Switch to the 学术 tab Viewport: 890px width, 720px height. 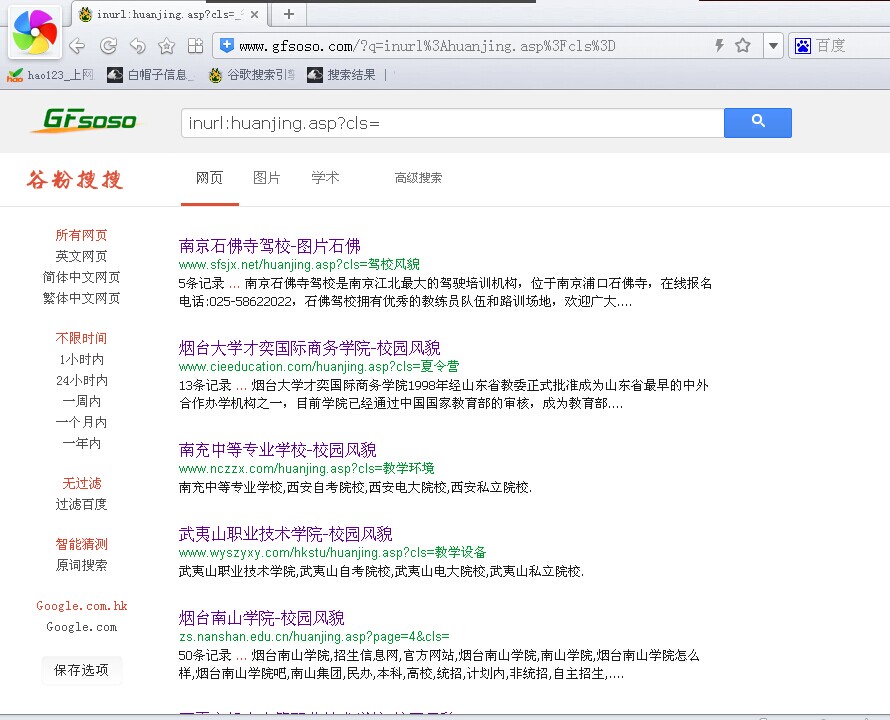coord(325,178)
